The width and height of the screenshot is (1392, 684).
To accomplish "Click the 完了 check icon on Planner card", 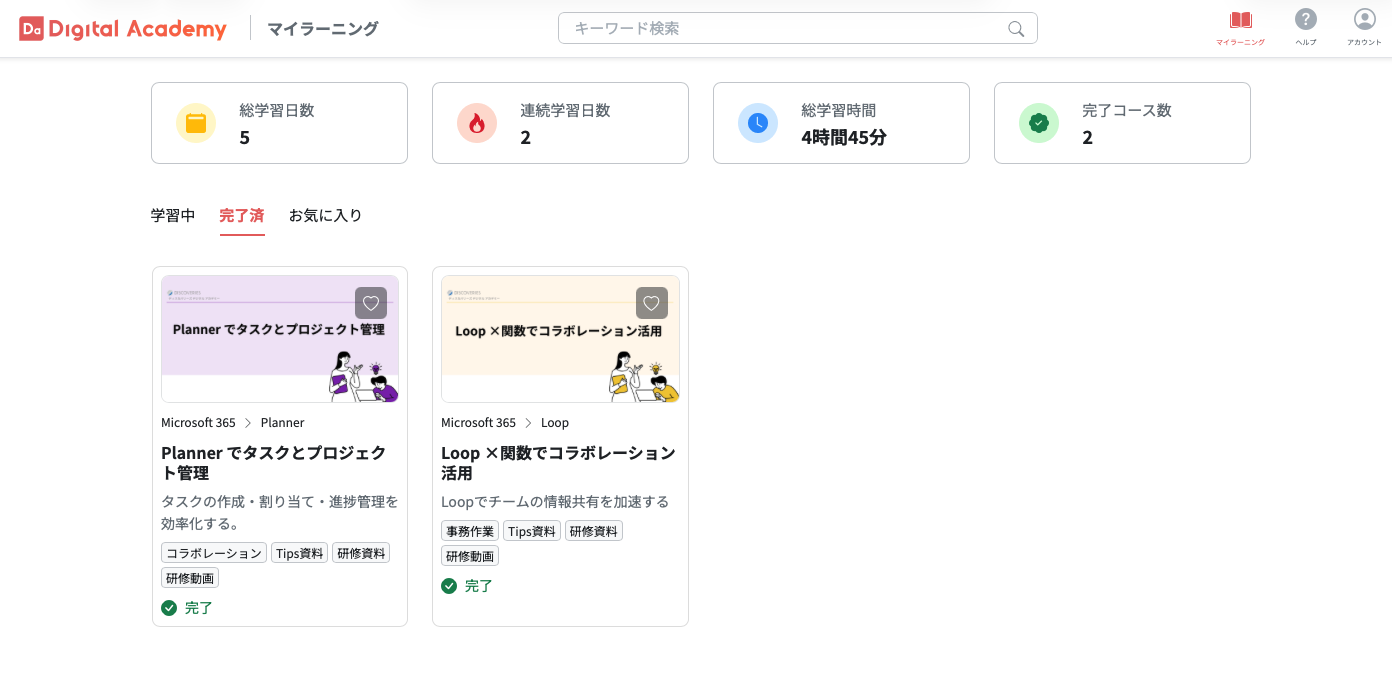I will point(169,608).
